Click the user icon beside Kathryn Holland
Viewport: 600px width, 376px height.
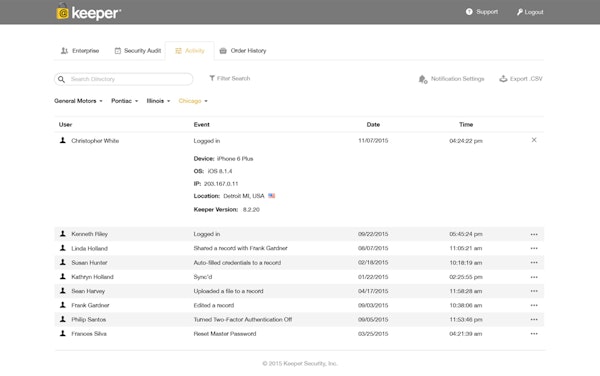click(x=63, y=276)
